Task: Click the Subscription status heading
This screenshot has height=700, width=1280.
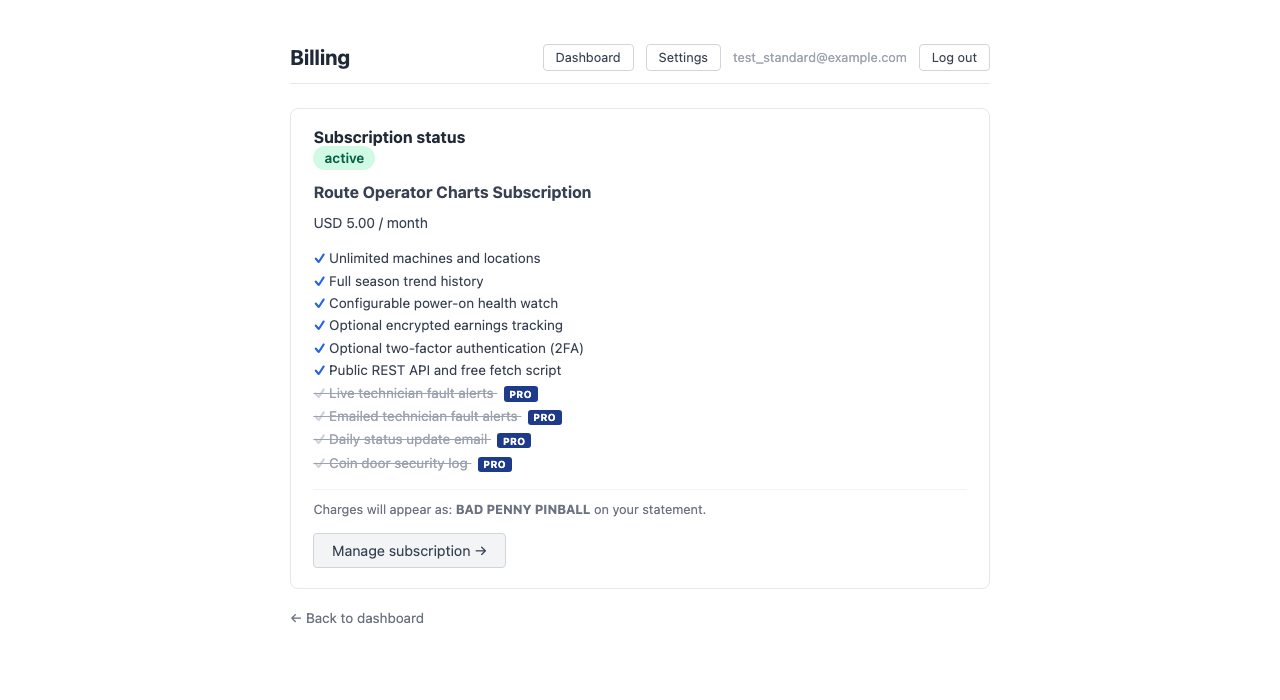Action: point(389,137)
